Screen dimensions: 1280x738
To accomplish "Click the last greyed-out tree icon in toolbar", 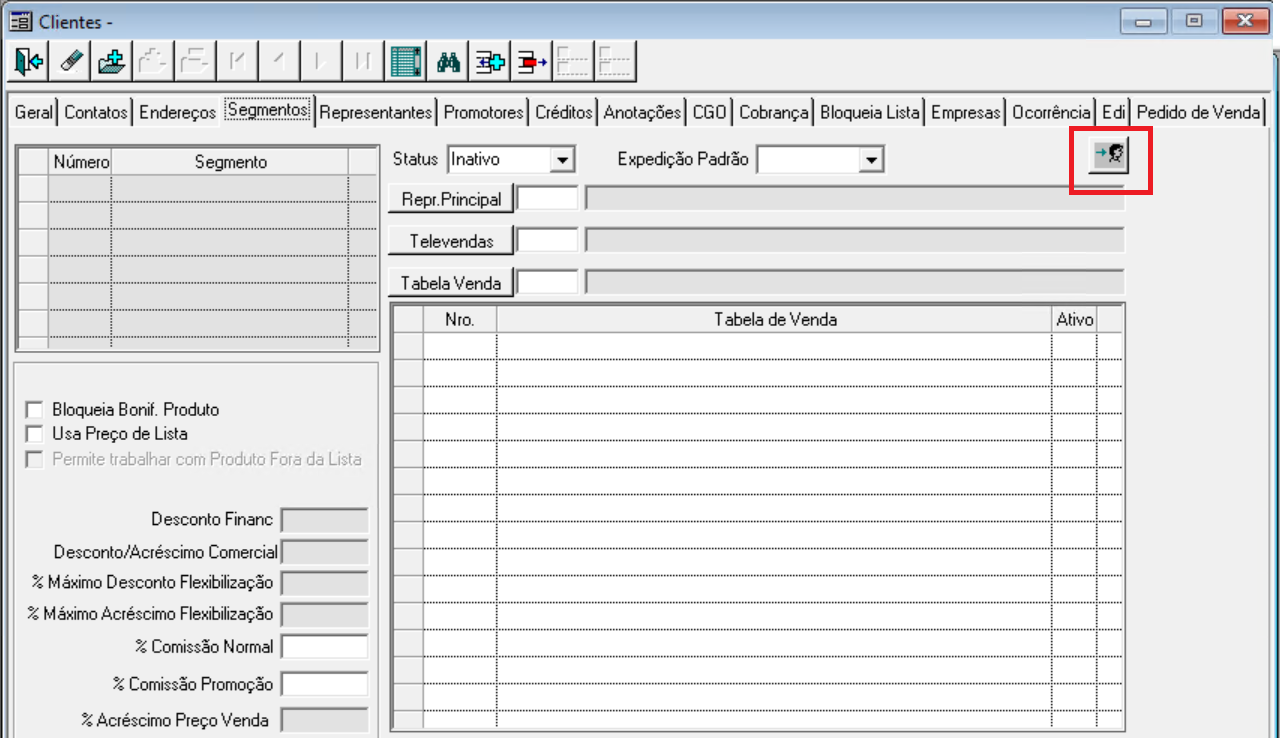I will (616, 62).
